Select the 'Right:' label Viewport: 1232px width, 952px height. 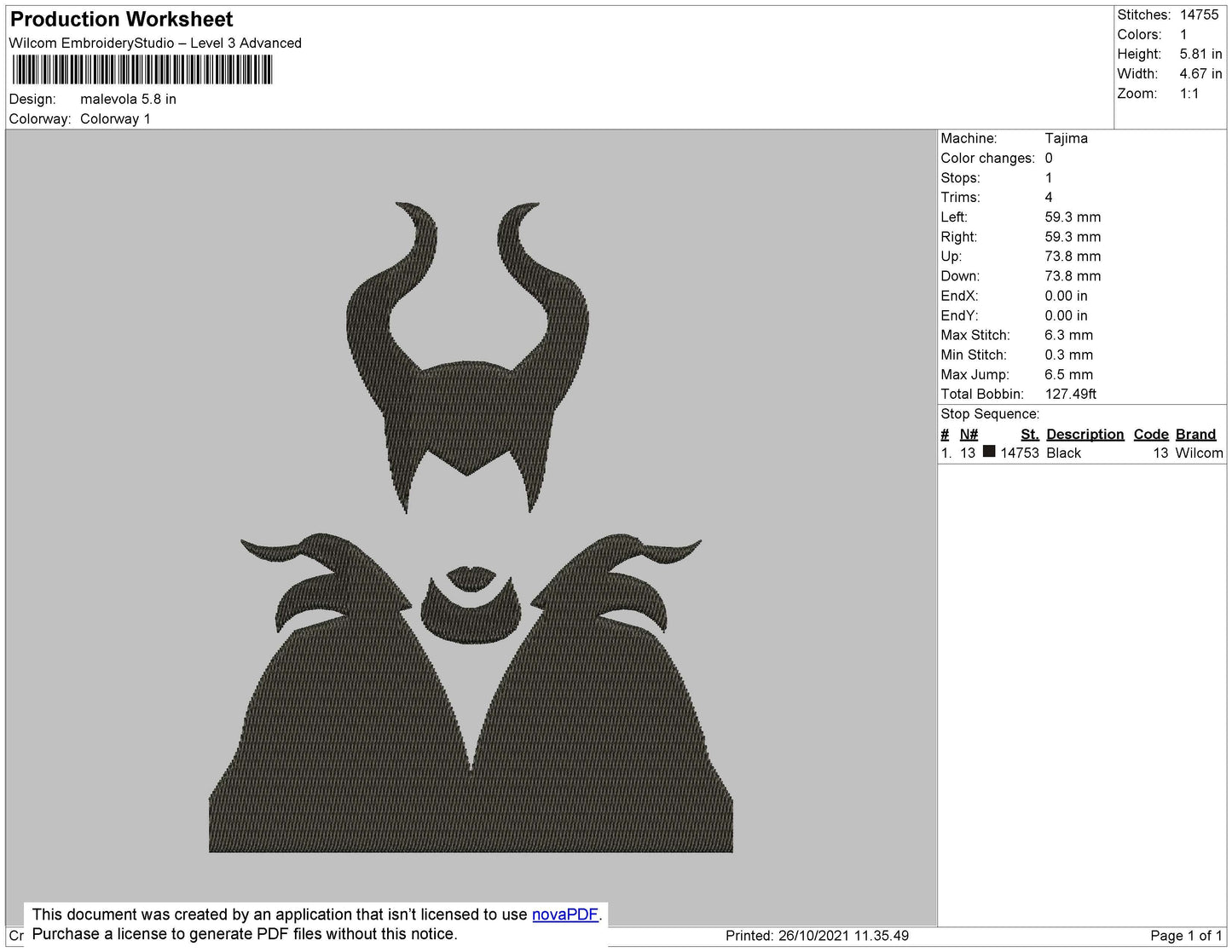pos(959,236)
